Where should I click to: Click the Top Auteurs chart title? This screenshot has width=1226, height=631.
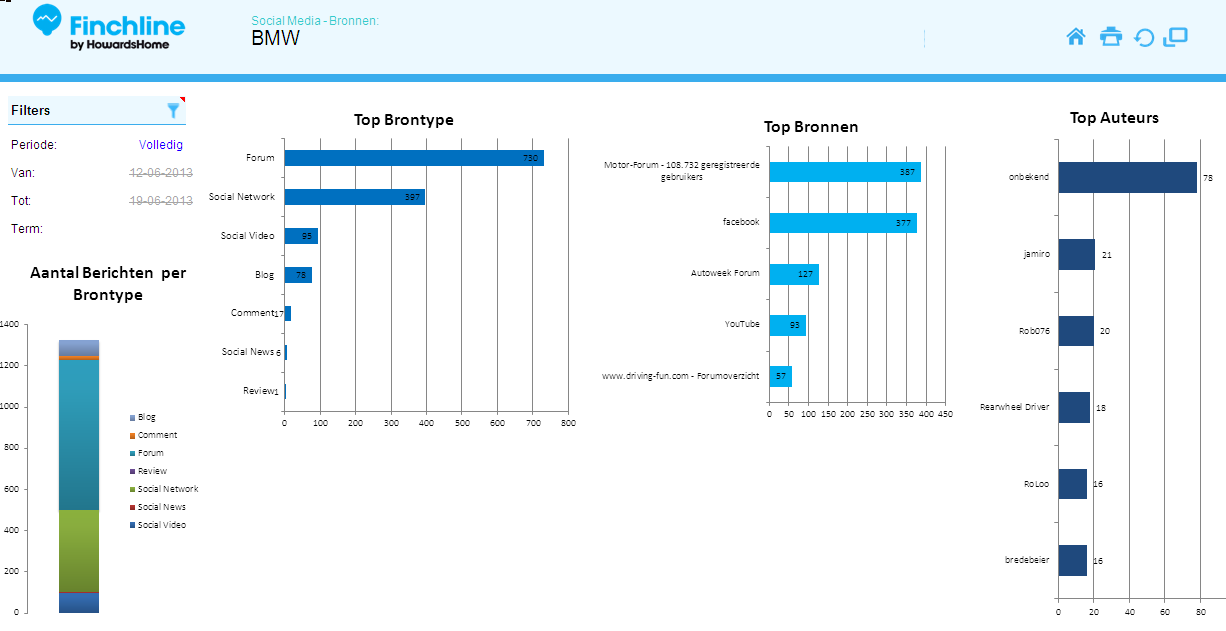coord(1114,118)
